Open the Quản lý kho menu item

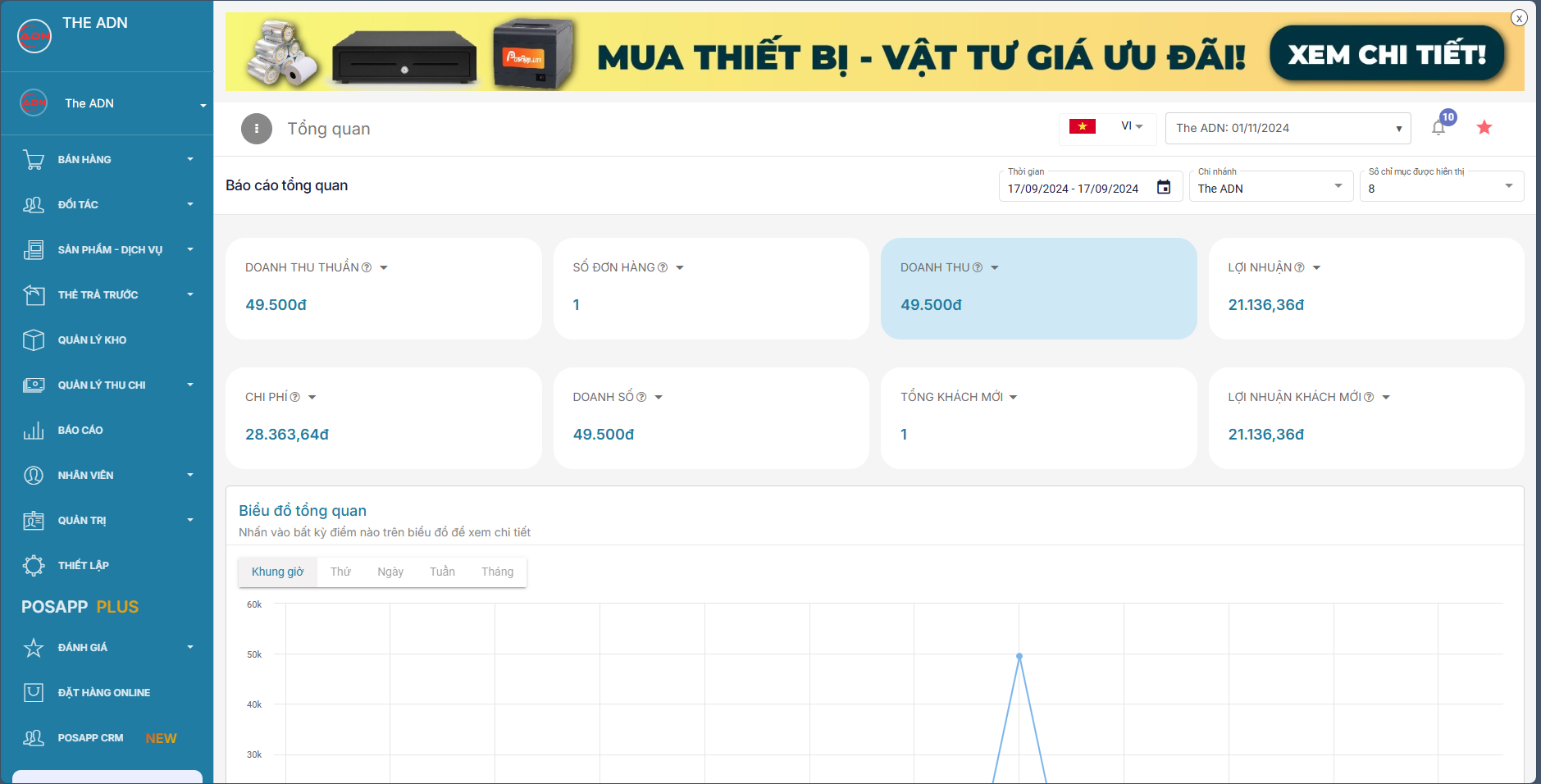(x=107, y=340)
